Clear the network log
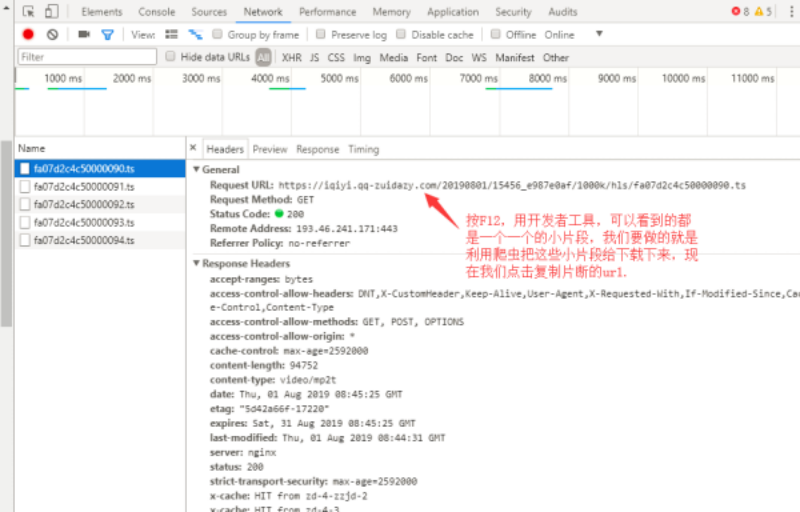Viewport: 800px width, 512px height. click(52, 34)
